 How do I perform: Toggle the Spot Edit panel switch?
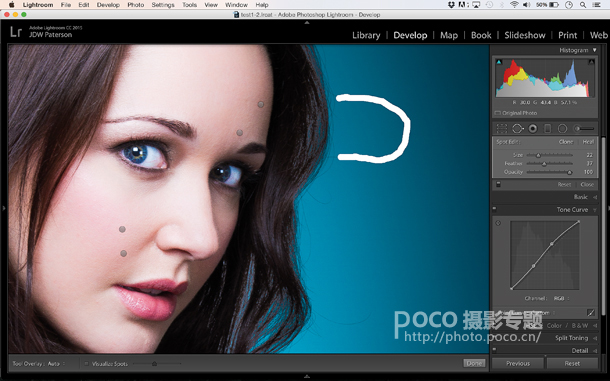(x=498, y=184)
